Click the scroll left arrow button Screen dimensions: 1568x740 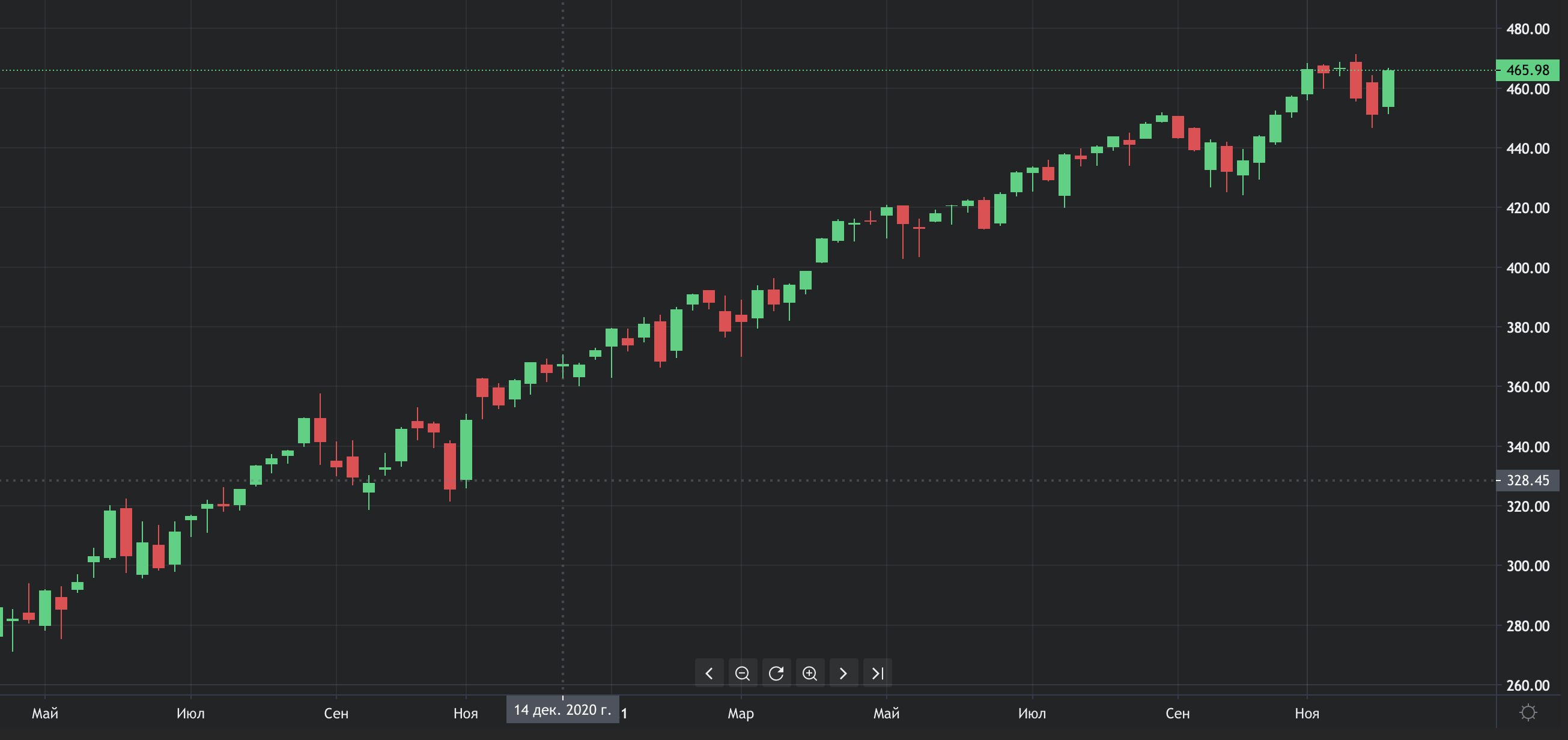click(x=709, y=673)
